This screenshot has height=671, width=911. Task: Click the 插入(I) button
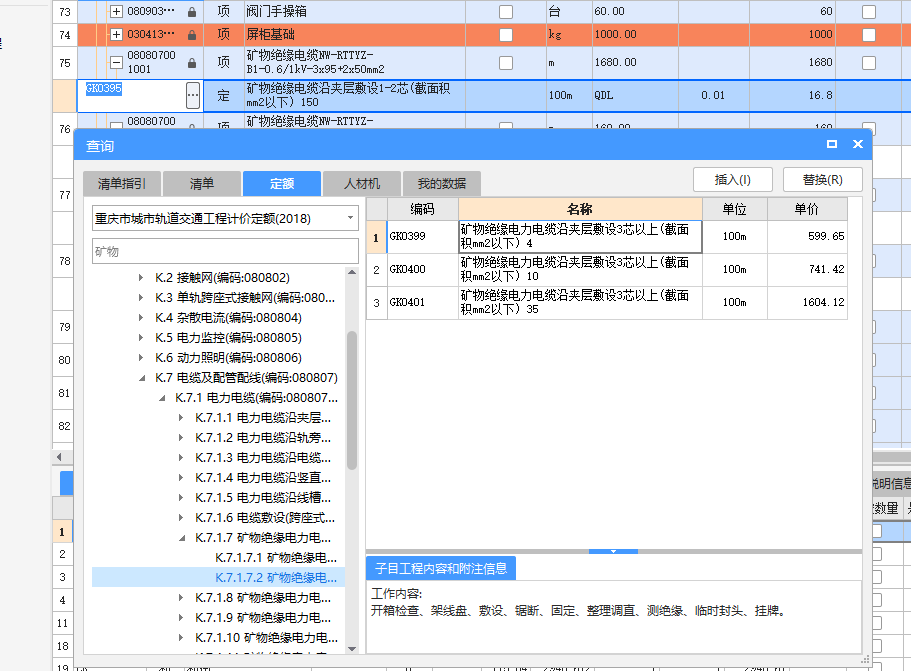coord(733,180)
